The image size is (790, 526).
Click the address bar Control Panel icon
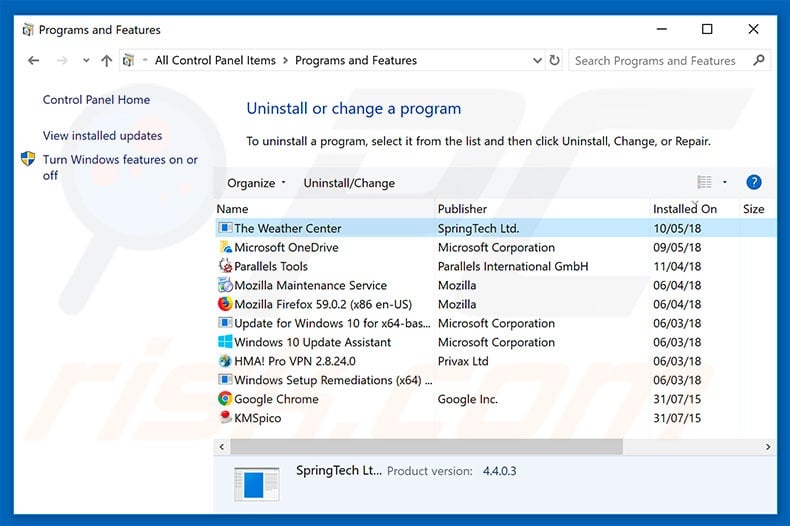pos(128,60)
